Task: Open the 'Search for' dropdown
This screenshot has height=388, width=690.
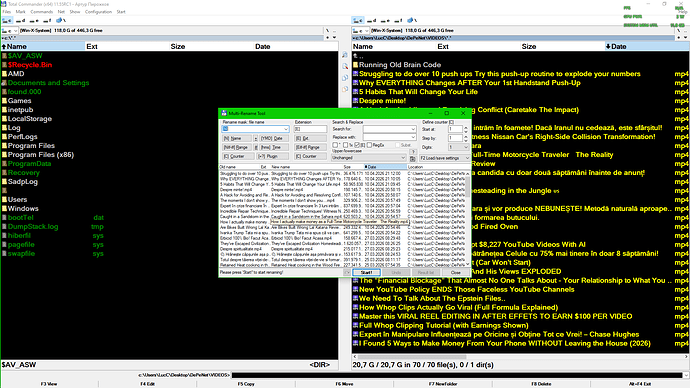Action: point(413,129)
